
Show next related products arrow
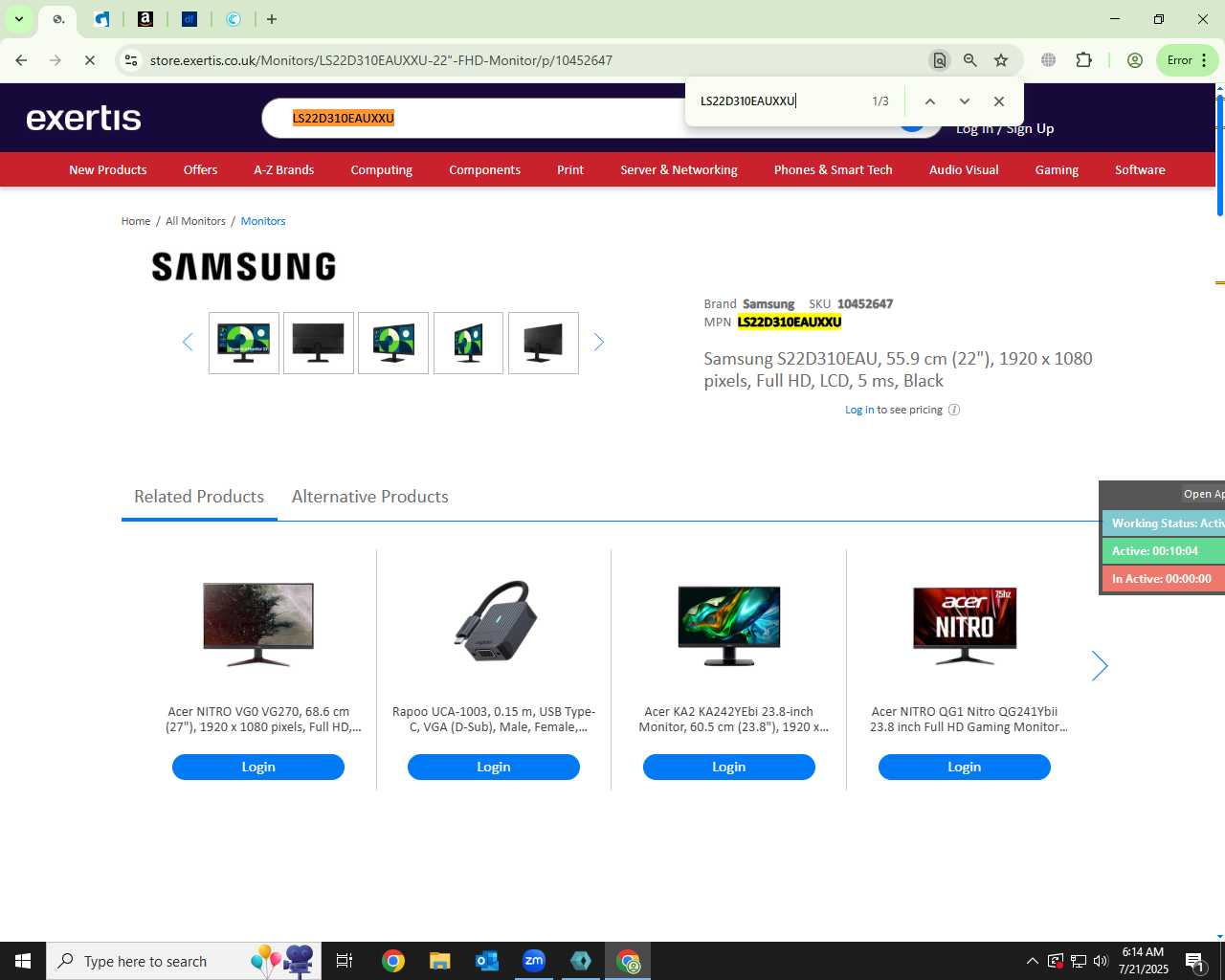coord(1100,666)
